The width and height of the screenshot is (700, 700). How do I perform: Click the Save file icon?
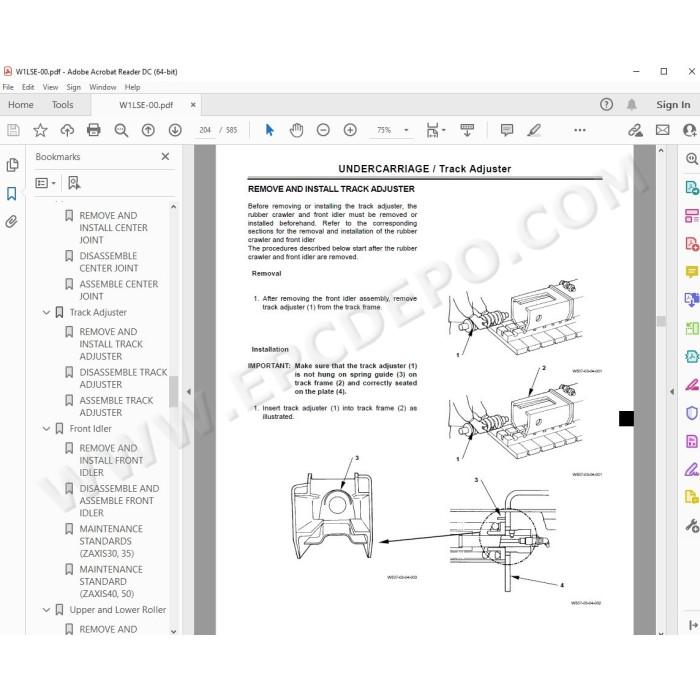coord(13,130)
